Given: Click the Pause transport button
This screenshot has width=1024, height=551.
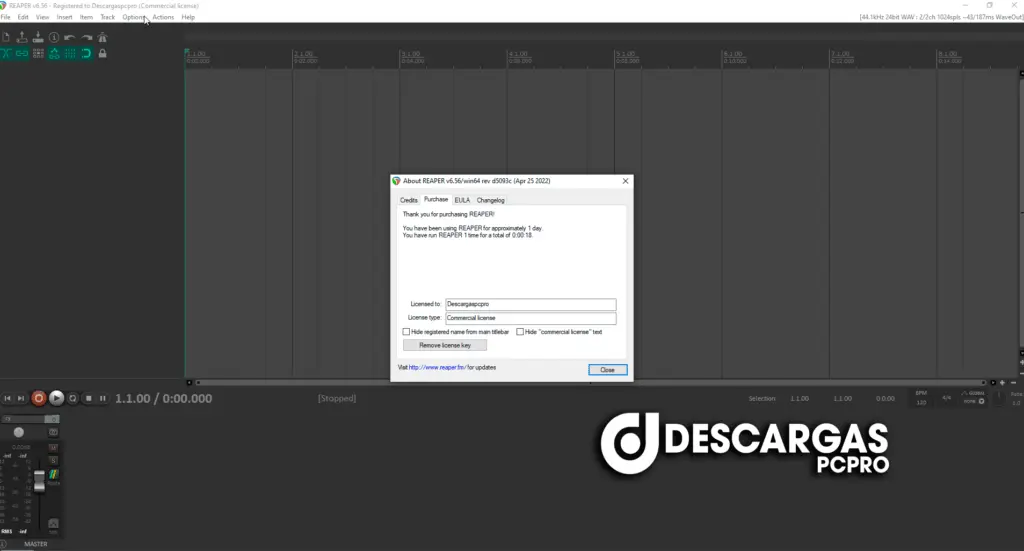Looking at the screenshot, I should click(103, 398).
